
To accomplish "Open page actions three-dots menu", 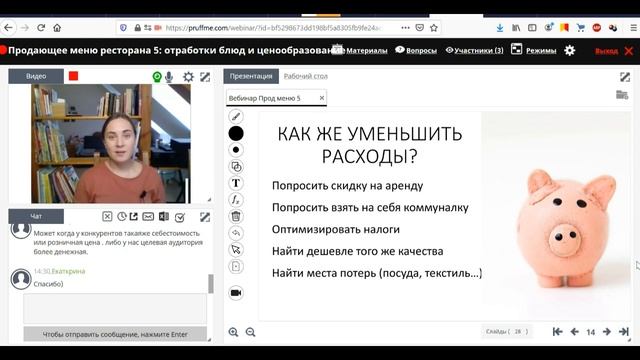I will 405,28.
